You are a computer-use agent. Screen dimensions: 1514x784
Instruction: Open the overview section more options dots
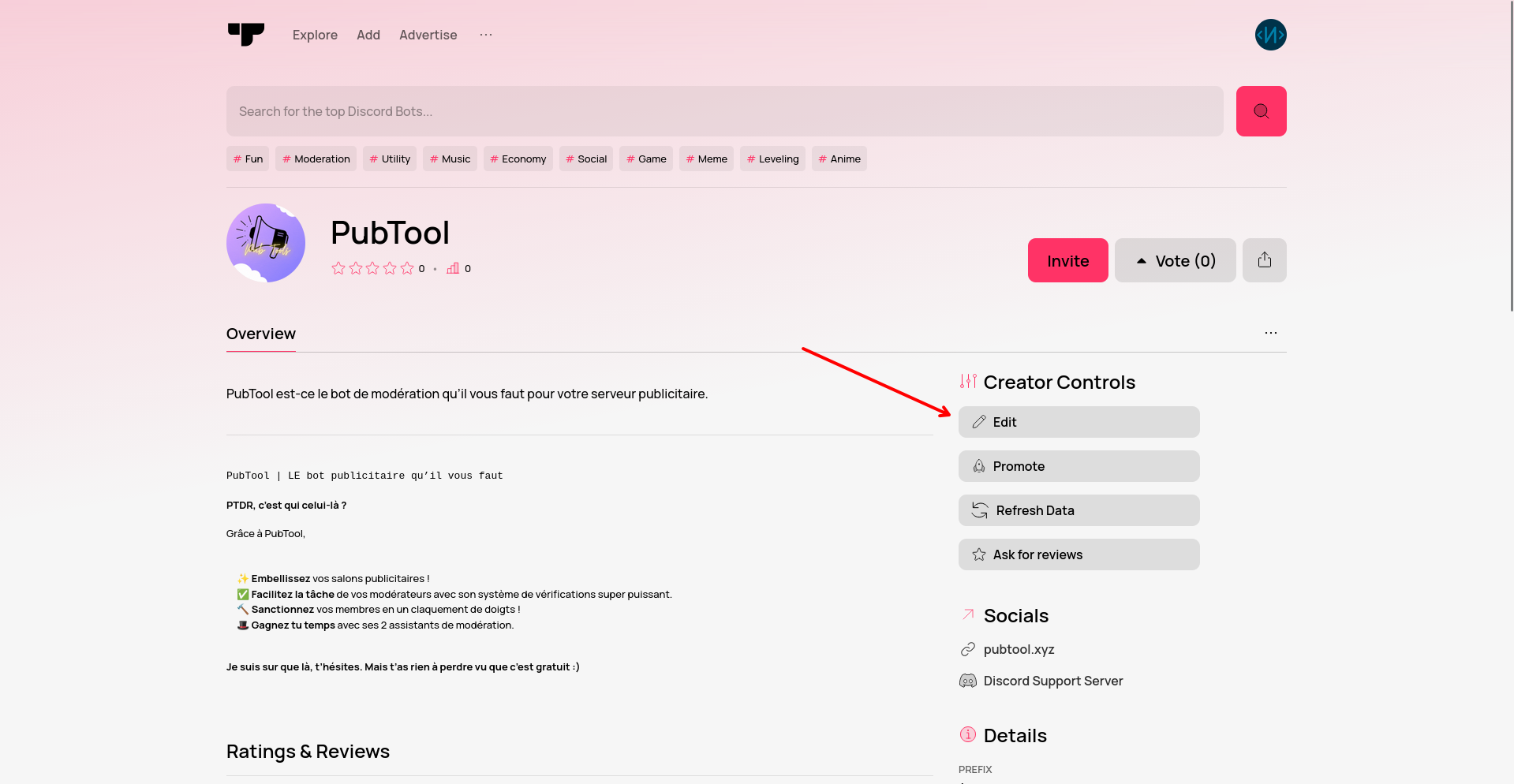pos(1270,333)
